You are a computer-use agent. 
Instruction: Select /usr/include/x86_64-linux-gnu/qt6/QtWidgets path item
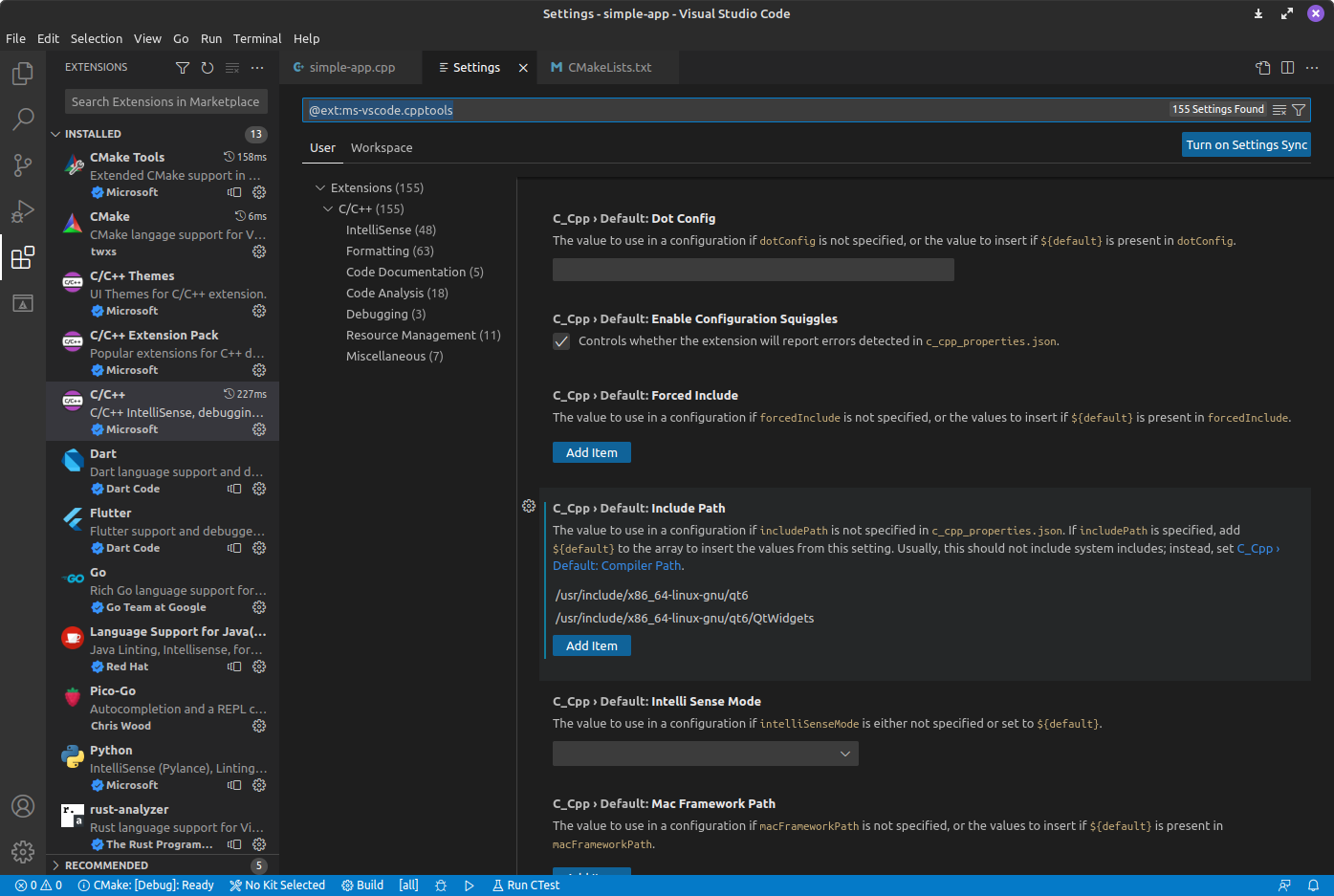tap(685, 619)
